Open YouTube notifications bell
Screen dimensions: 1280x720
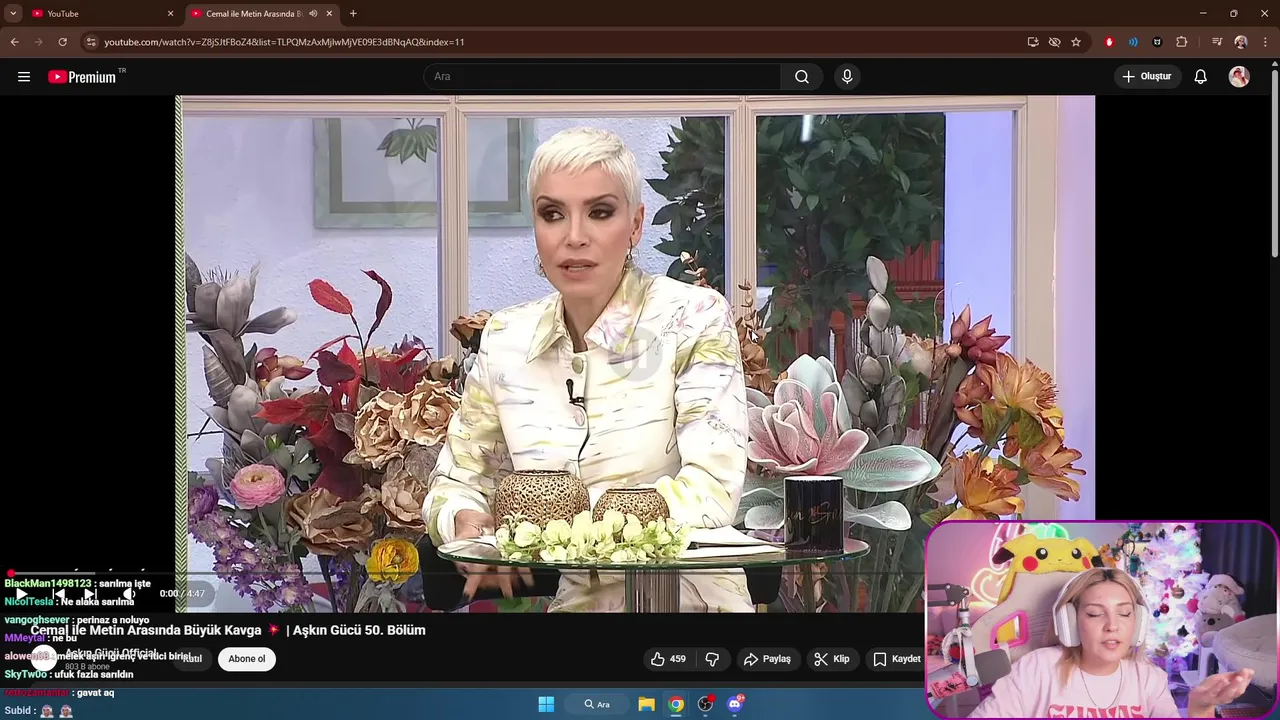coord(1201,77)
